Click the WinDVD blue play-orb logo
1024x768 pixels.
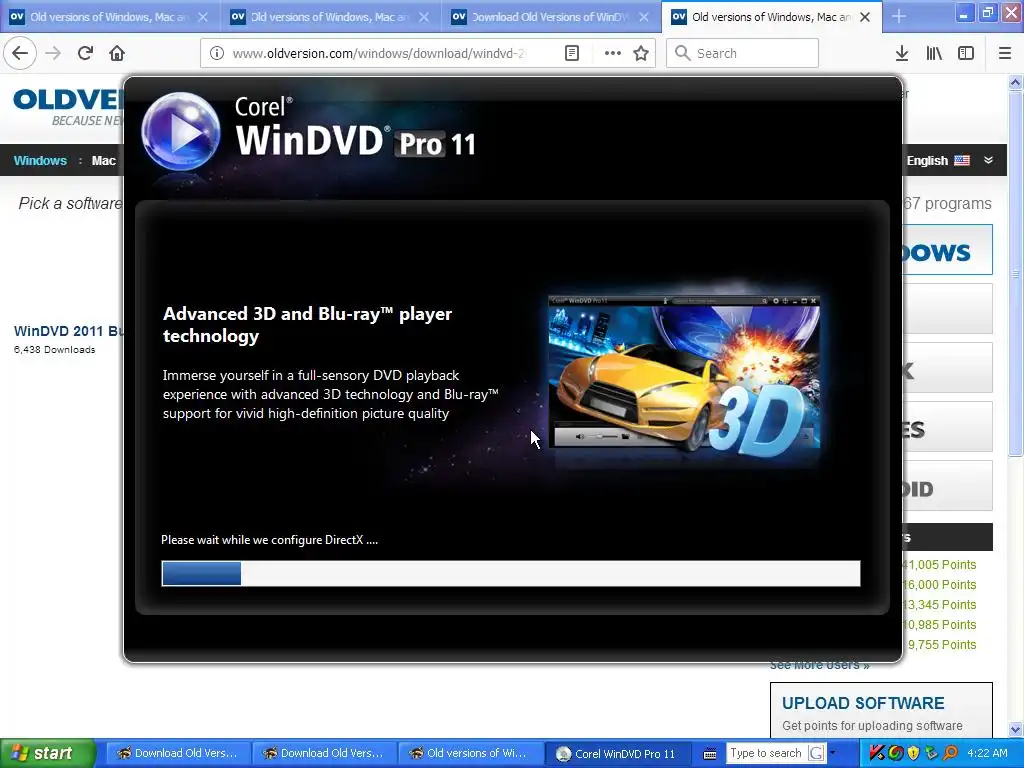[181, 130]
